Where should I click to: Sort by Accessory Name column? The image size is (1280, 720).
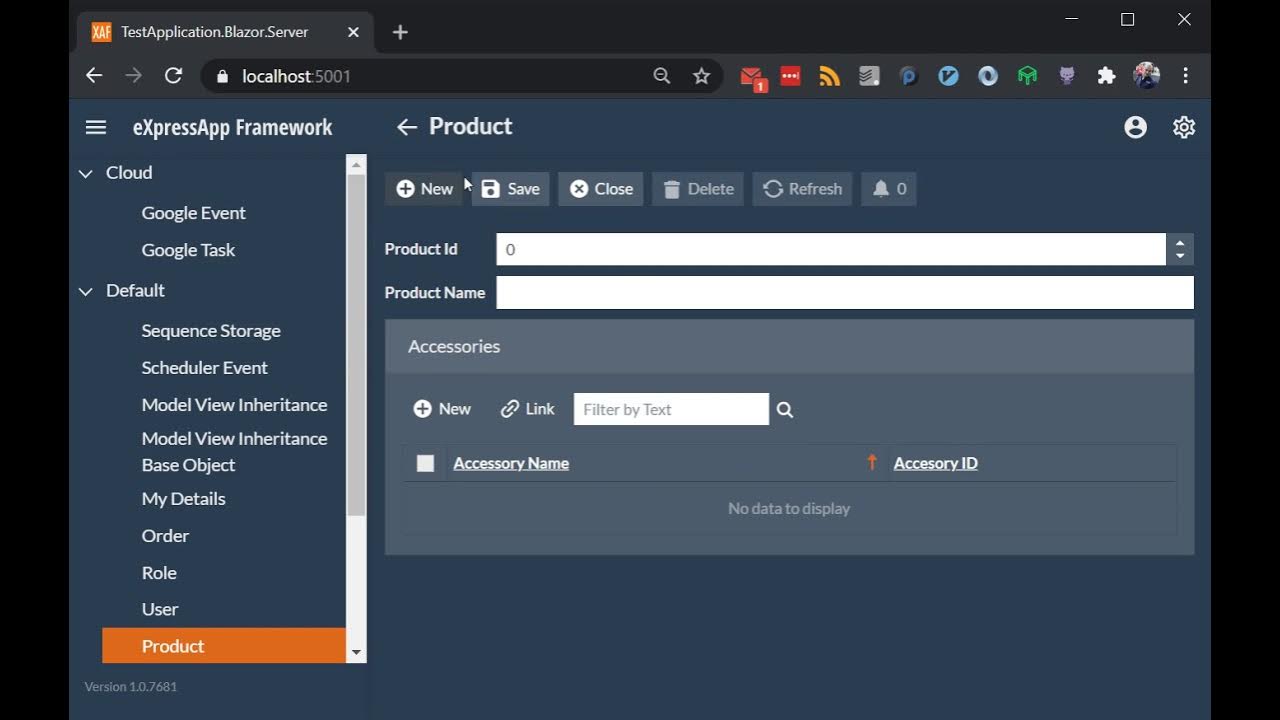point(511,463)
